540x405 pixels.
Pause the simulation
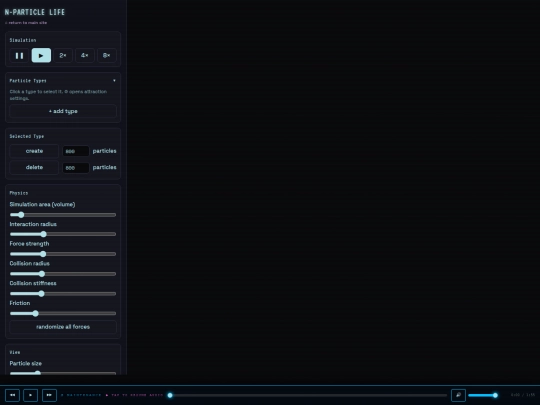(x=19, y=55)
